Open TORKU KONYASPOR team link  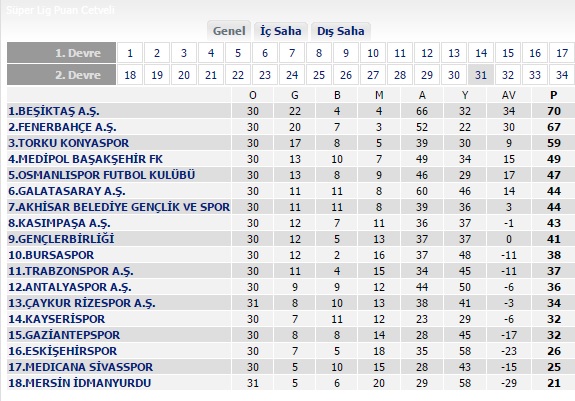69,143
